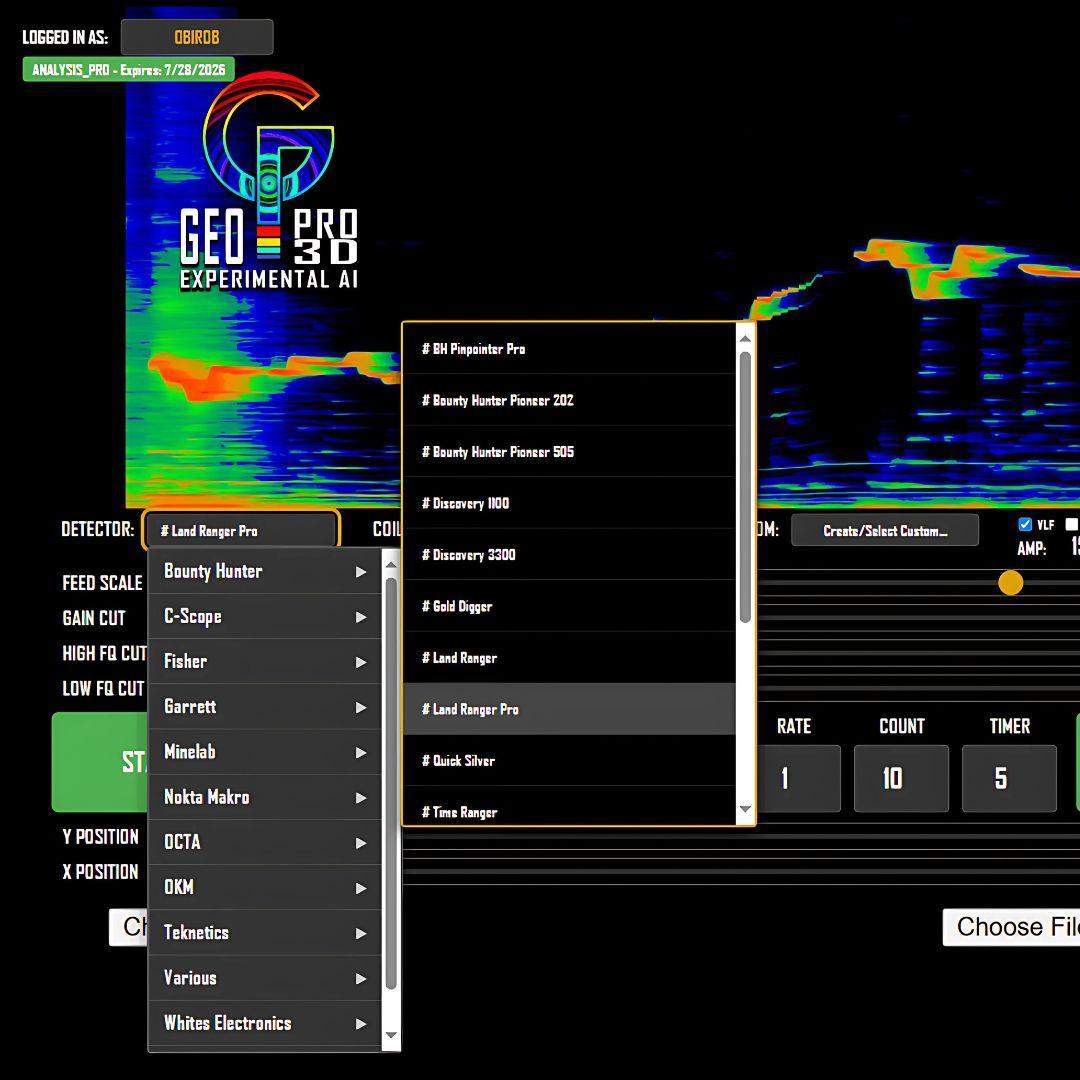Expand the Minelab brand submenu
This screenshot has width=1080, height=1080.
265,752
